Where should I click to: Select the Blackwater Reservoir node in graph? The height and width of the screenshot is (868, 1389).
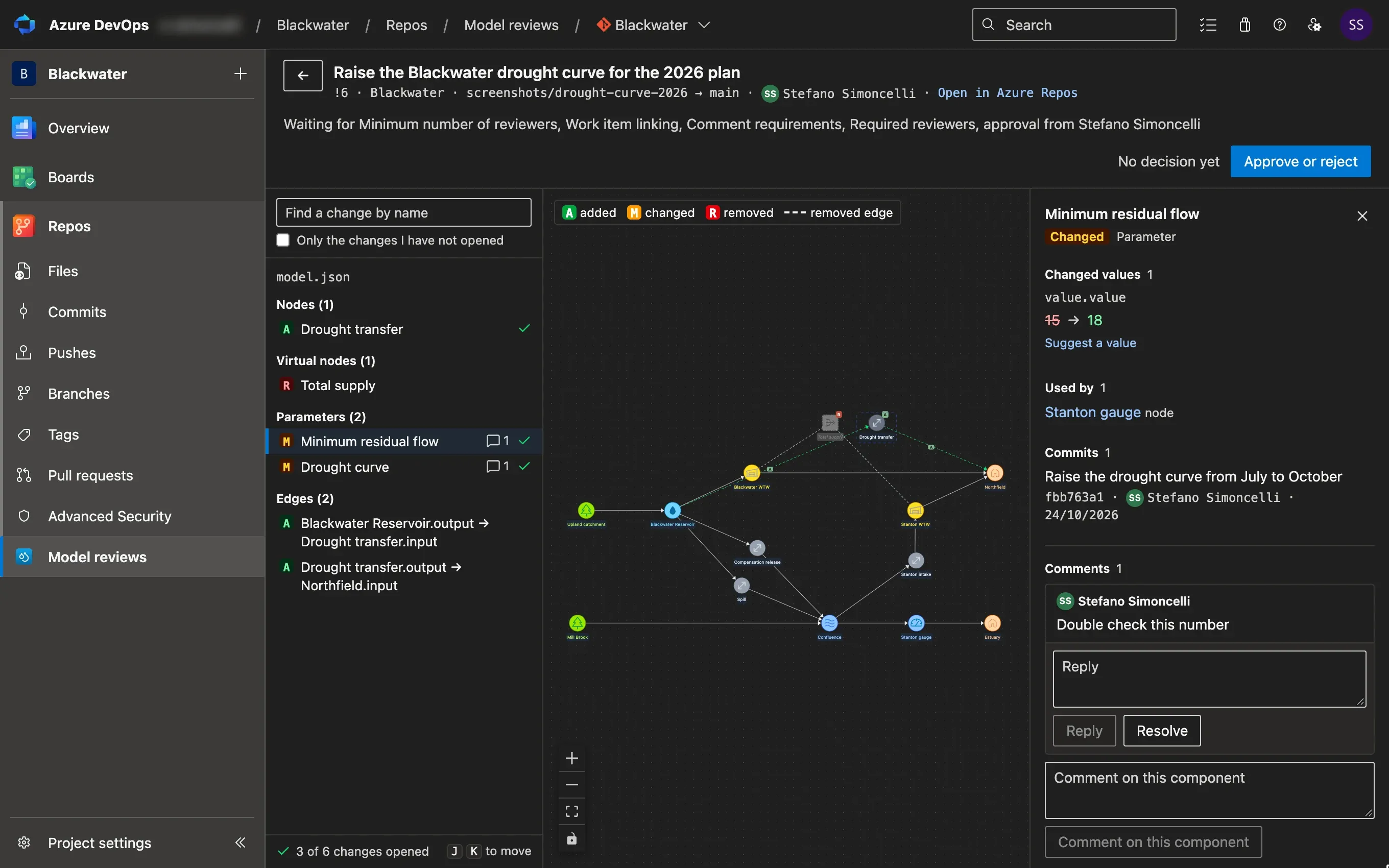672,511
